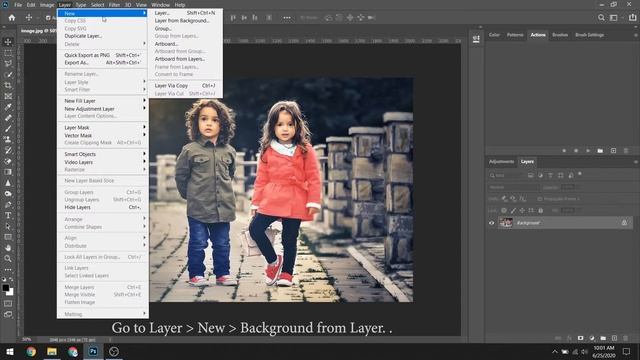Select the Move tool in toolbar

[8, 42]
